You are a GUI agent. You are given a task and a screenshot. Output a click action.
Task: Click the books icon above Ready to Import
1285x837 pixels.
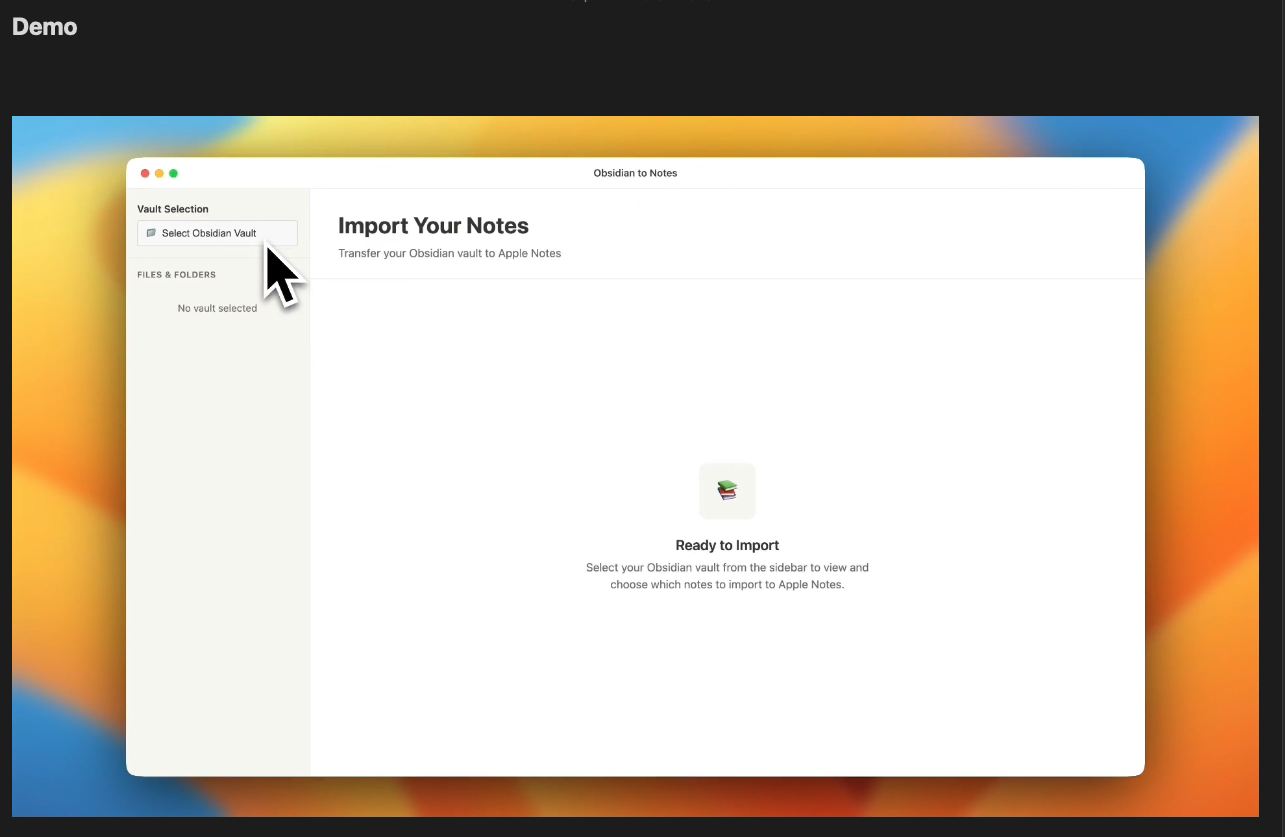(x=727, y=491)
